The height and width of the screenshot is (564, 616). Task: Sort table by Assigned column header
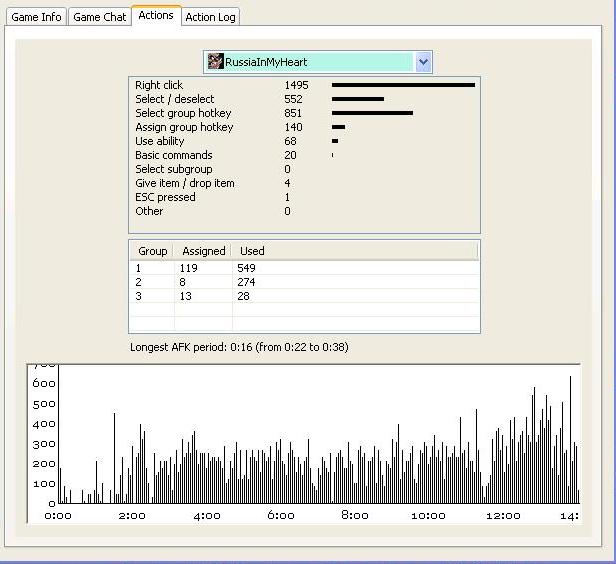point(204,251)
